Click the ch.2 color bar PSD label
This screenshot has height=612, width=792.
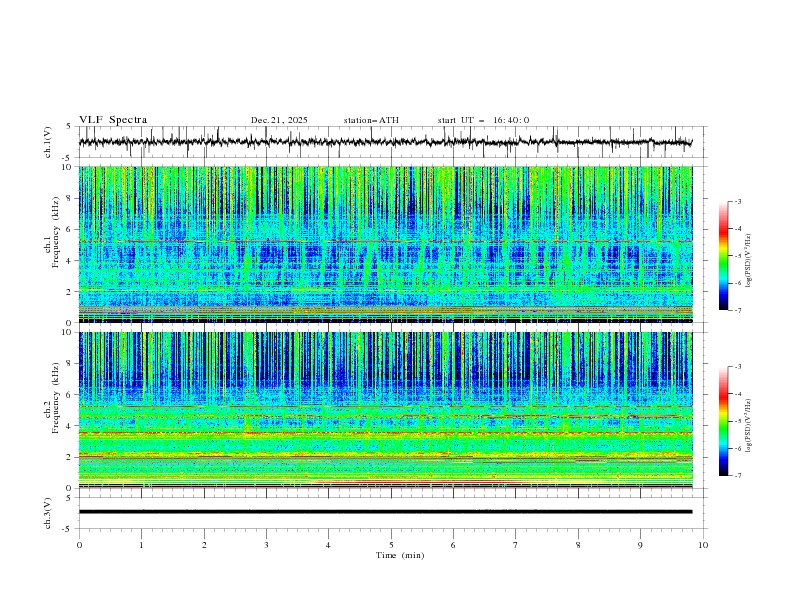tap(749, 426)
